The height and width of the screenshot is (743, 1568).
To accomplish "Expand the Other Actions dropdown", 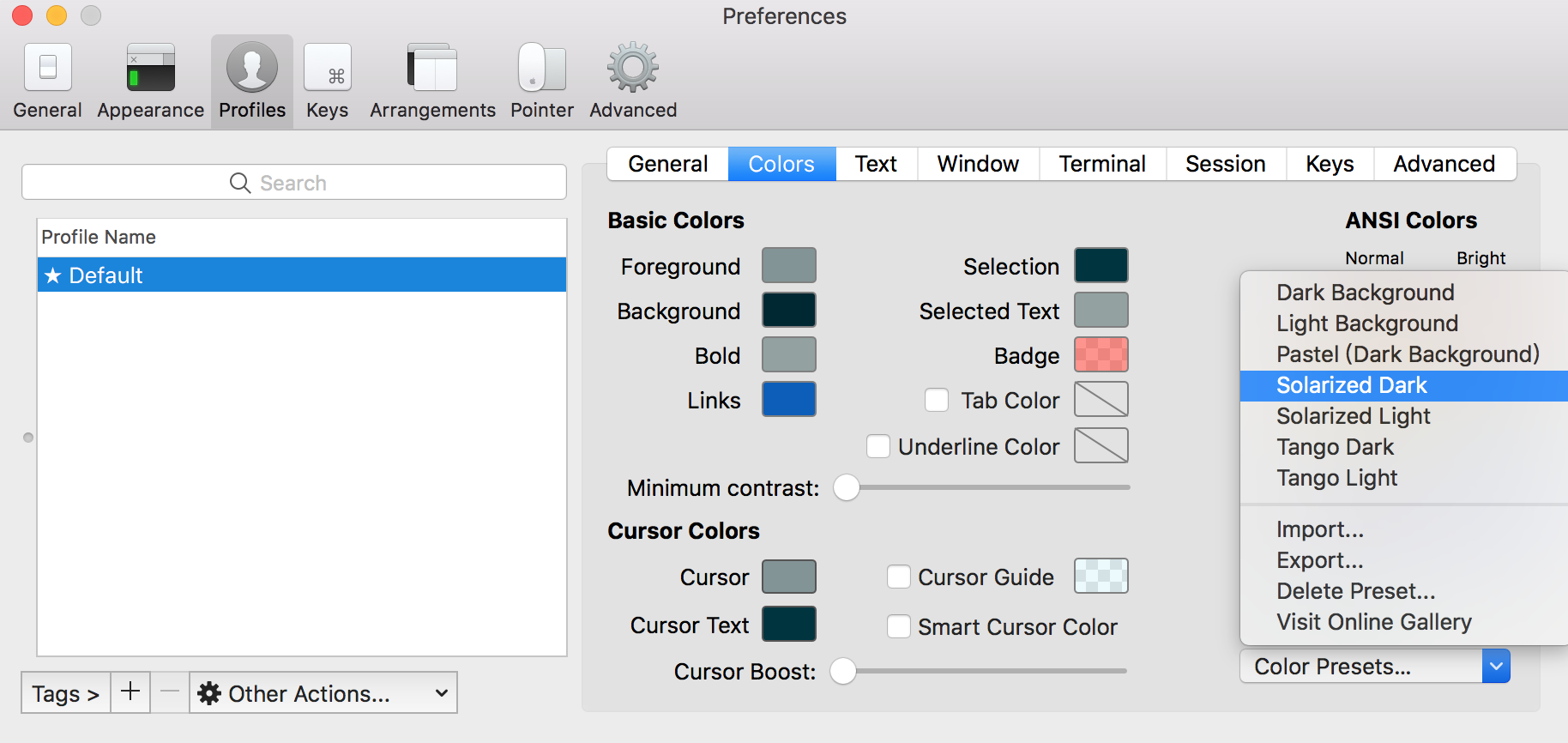I will 323,692.
